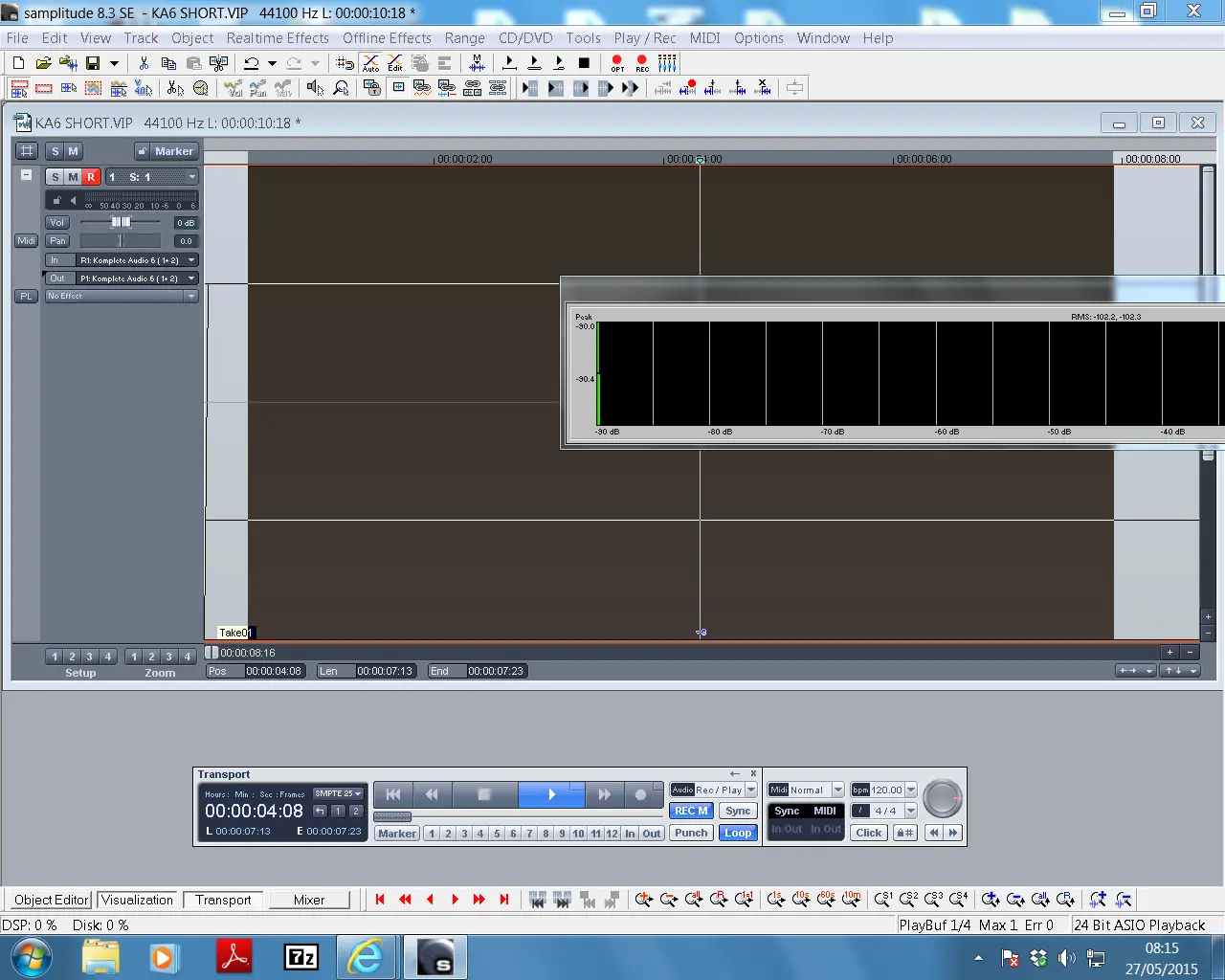Click the zoom 10m icon
Viewport: 1225px width, 980px height.
pos(851,900)
